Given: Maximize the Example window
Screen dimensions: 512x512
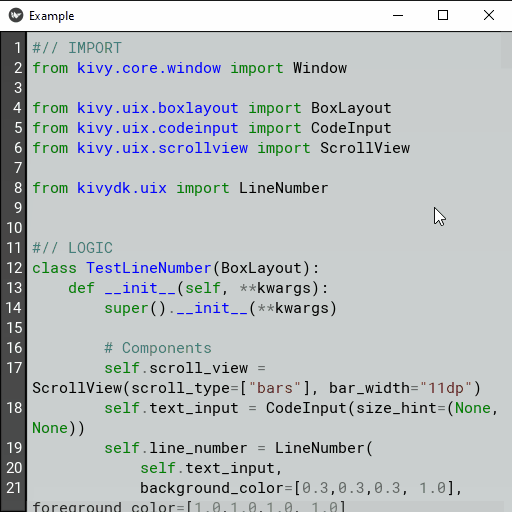Looking at the screenshot, I should (x=443, y=15).
